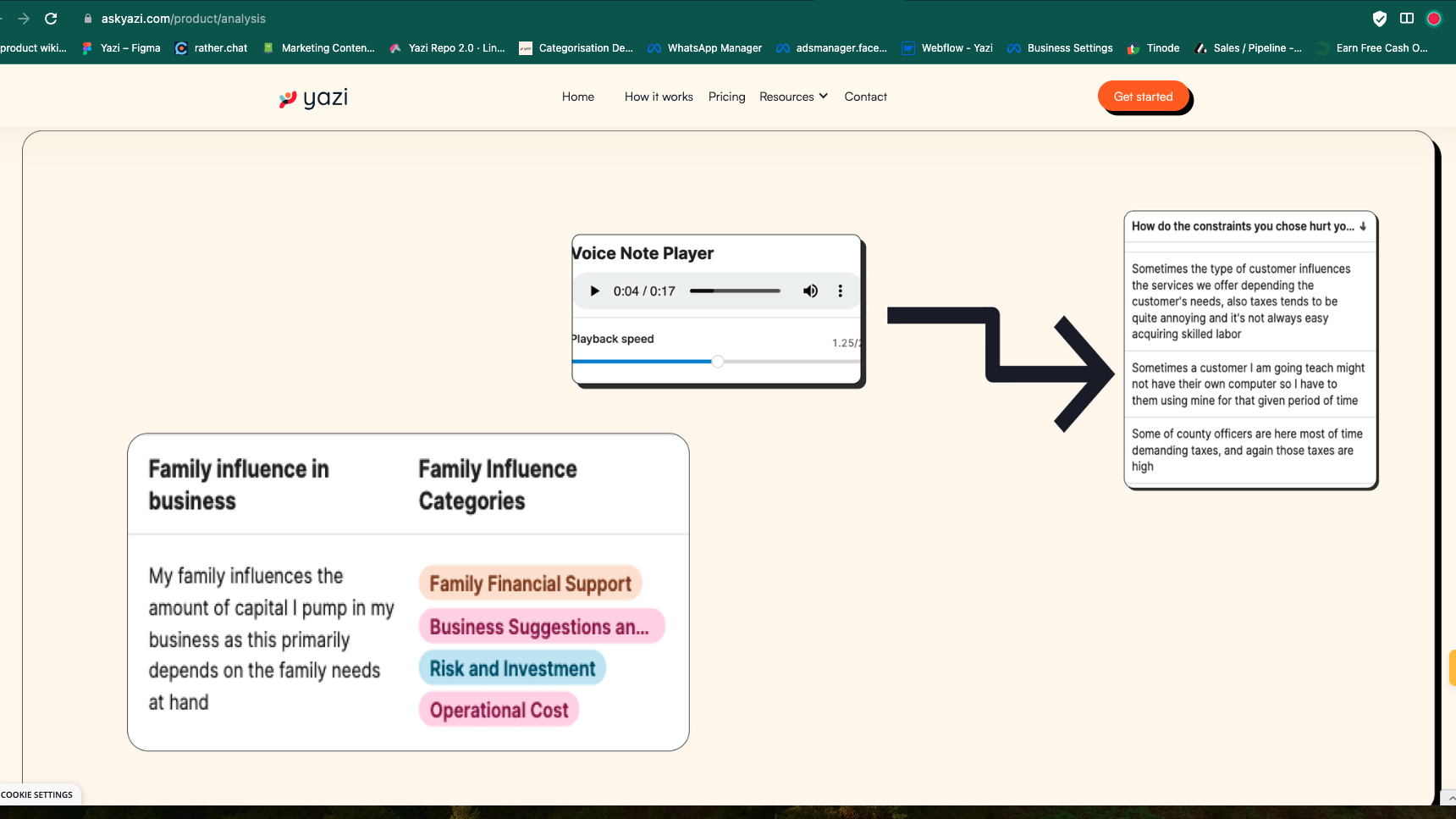Go to the Home nav link

tap(578, 97)
